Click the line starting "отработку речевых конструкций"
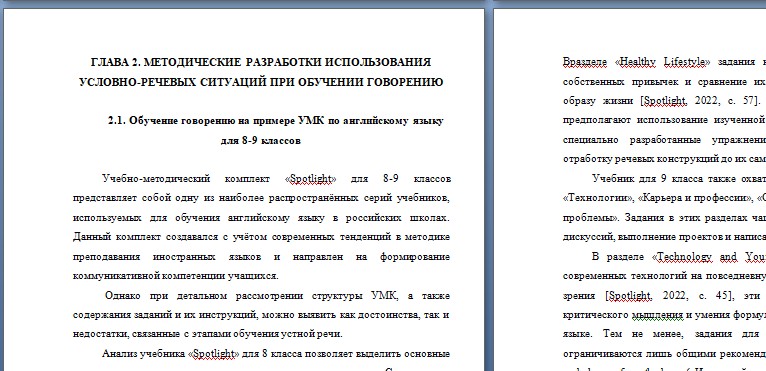 (664, 159)
